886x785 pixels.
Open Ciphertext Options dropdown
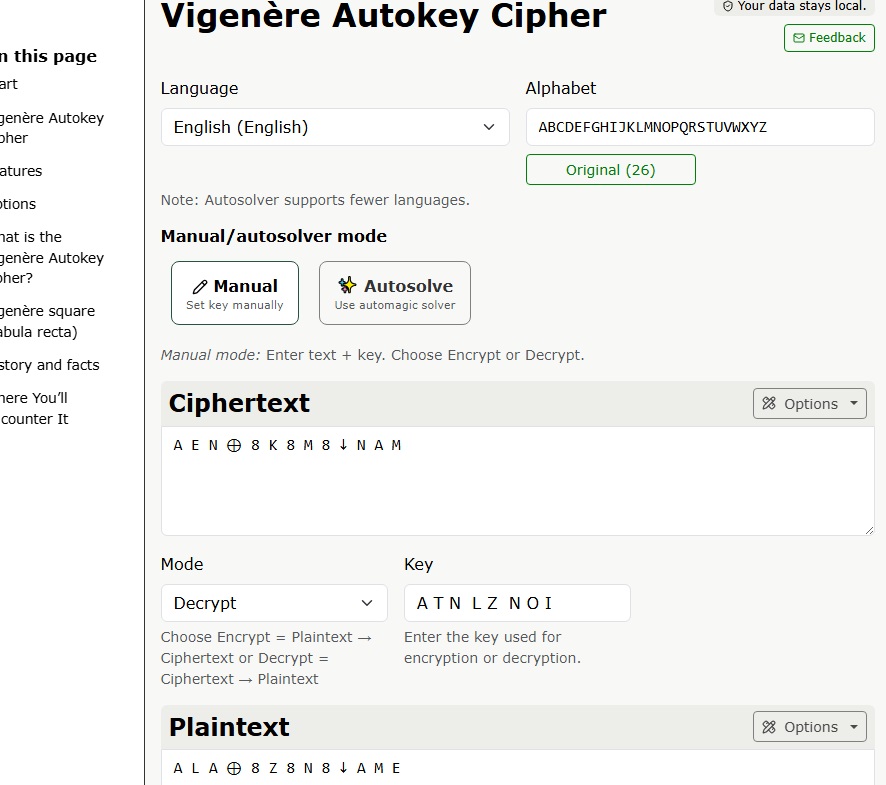pyautogui.click(x=810, y=404)
